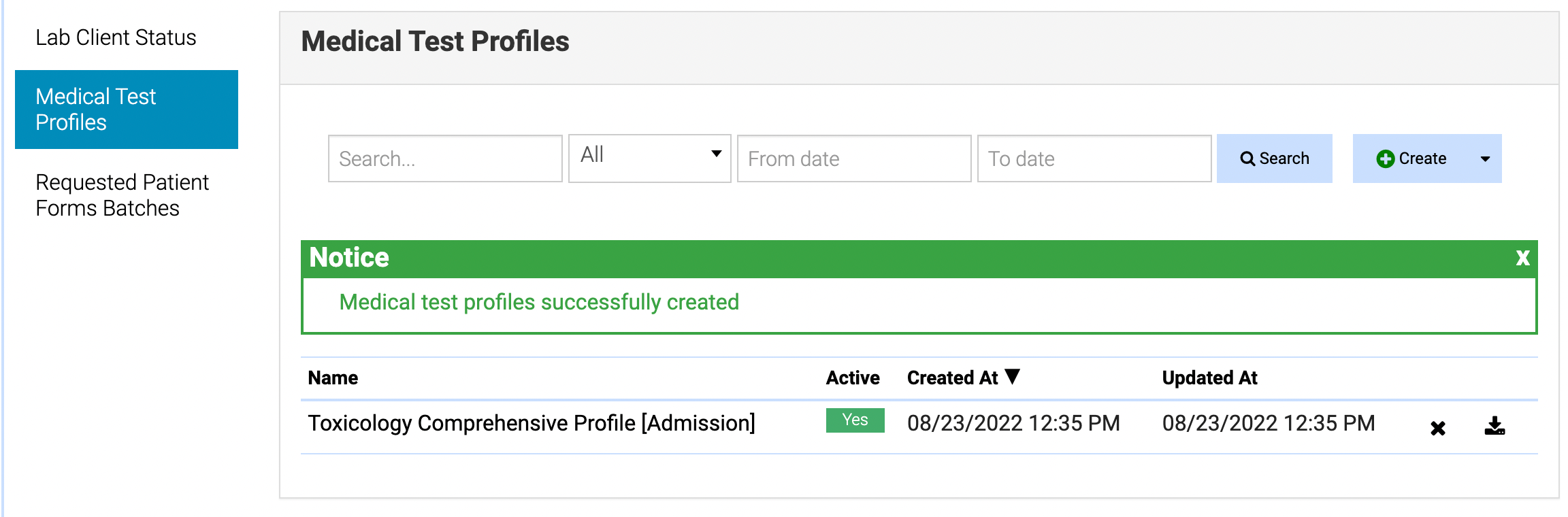Image resolution: width=1568 pixels, height=517 pixels.
Task: Click the magnifier Search button
Action: [x=1274, y=159]
